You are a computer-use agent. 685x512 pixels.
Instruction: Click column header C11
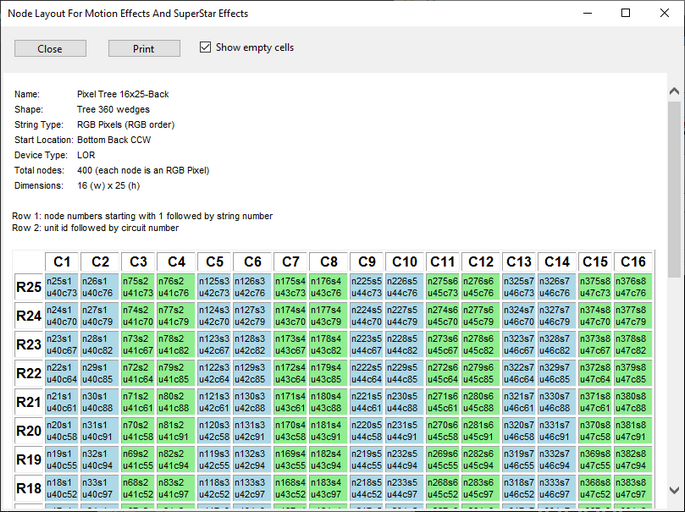point(443,262)
